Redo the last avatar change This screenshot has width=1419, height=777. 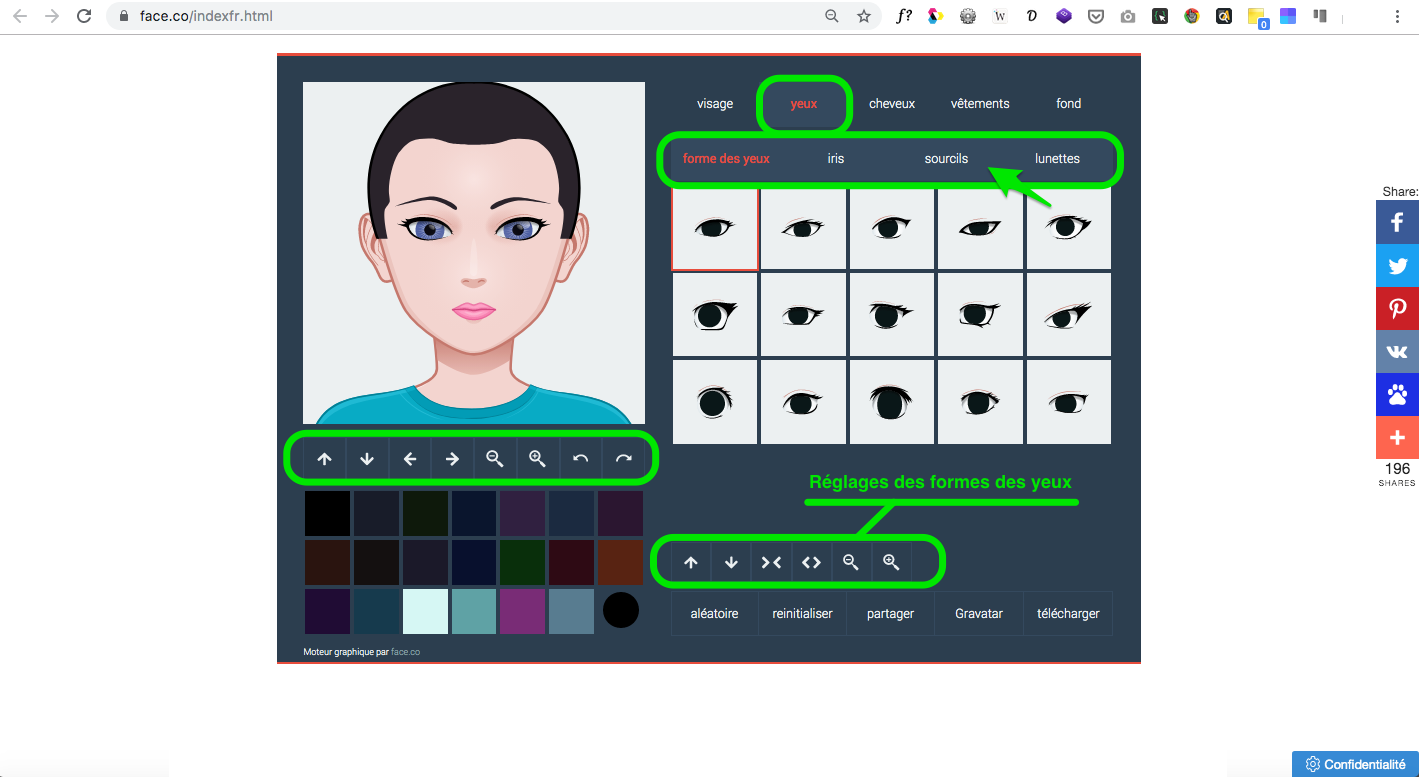(623, 459)
